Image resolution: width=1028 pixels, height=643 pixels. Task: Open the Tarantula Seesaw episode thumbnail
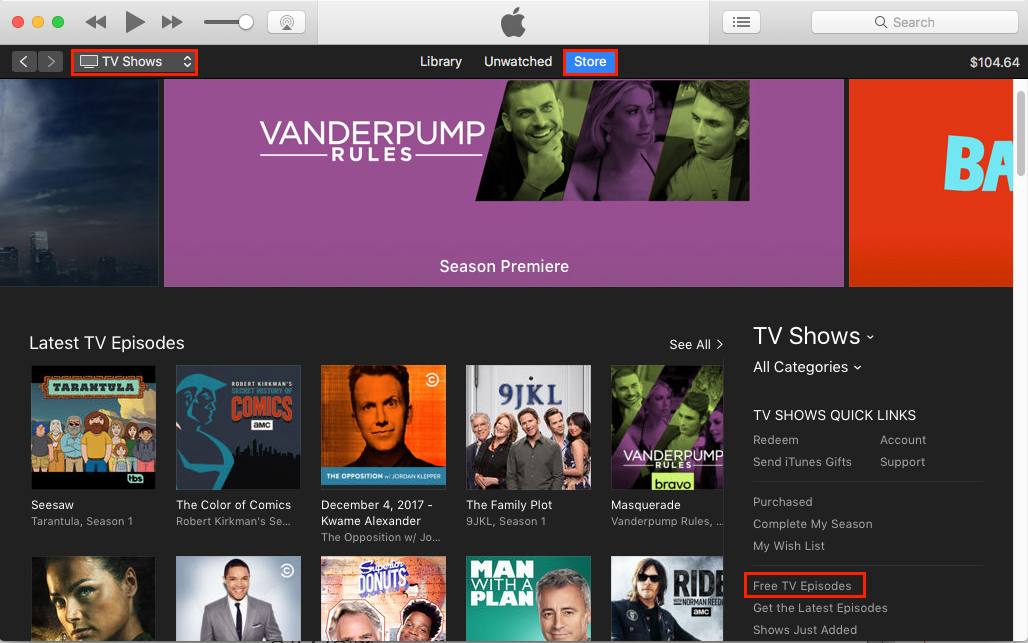(94, 427)
